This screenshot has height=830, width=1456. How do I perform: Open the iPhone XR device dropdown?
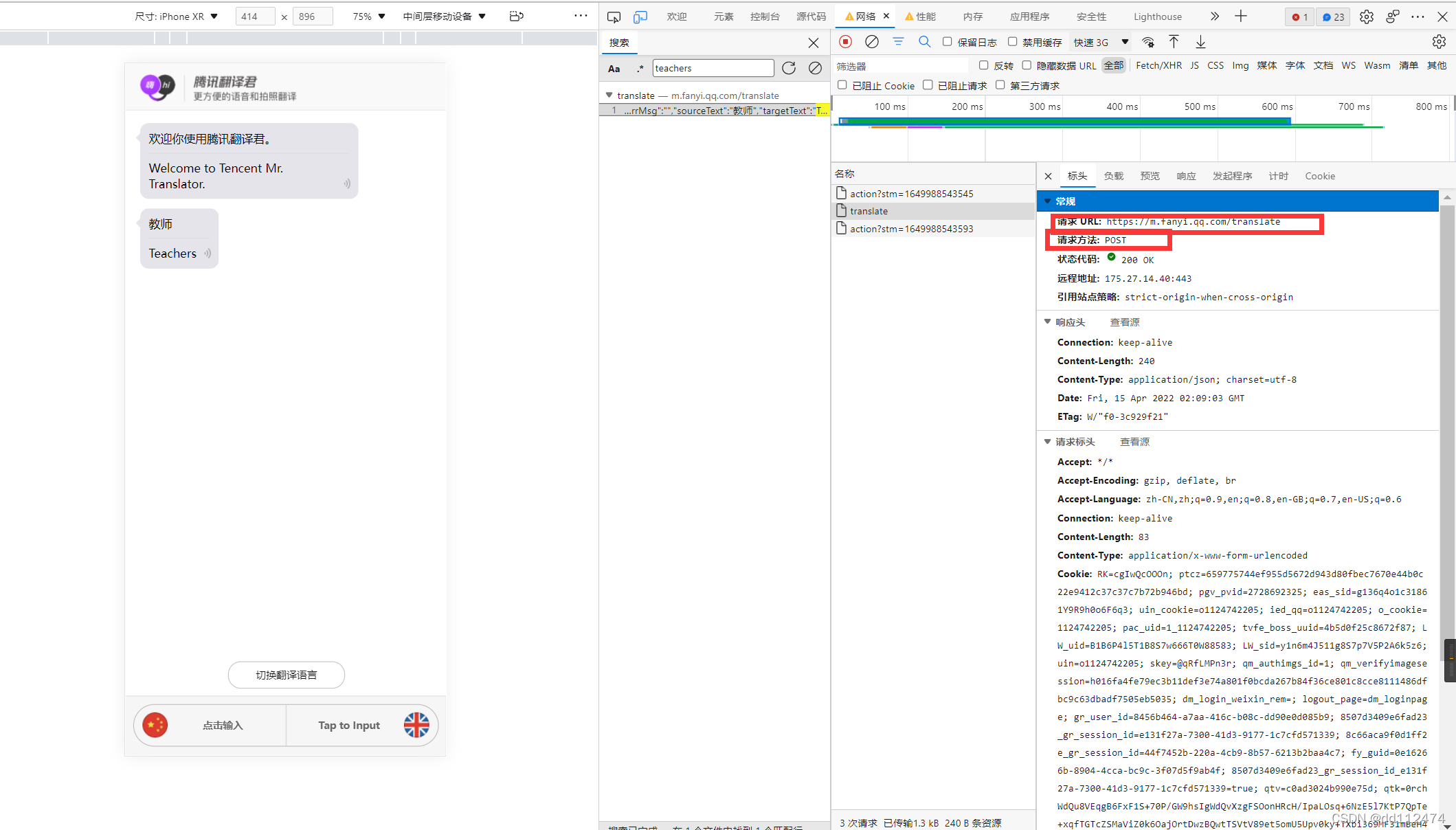click(177, 16)
